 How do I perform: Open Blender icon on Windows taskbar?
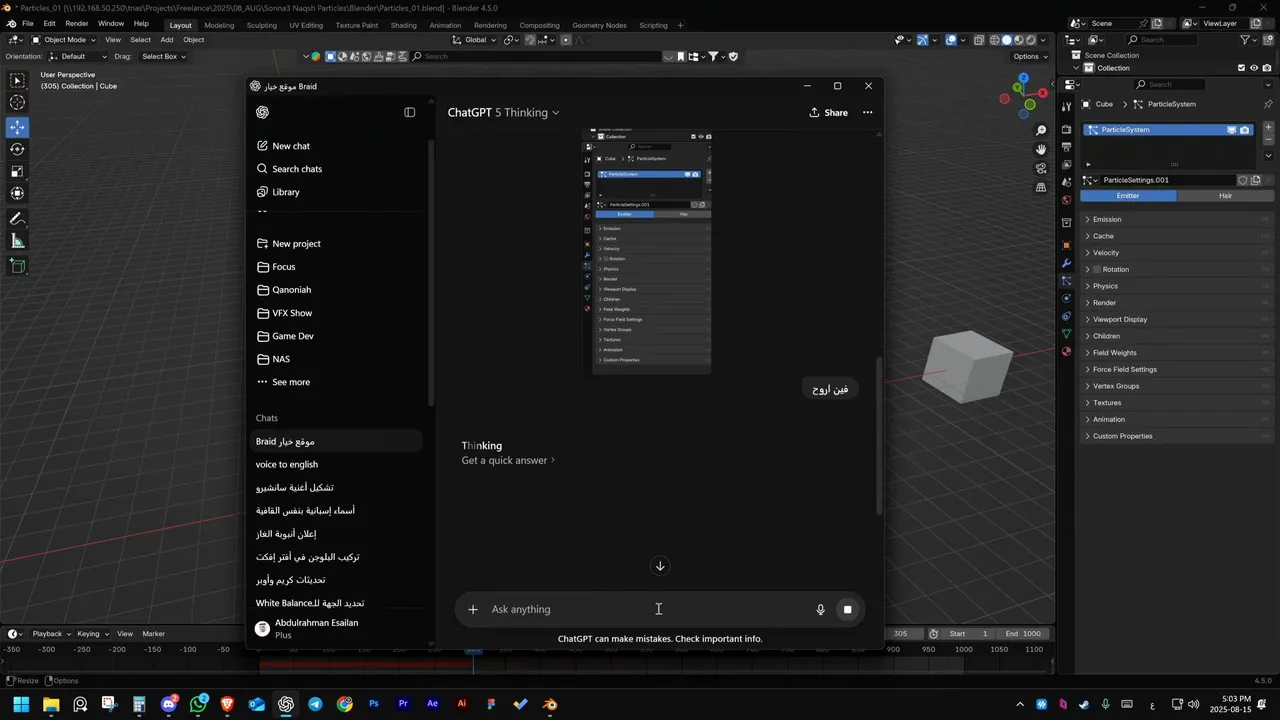[549, 704]
